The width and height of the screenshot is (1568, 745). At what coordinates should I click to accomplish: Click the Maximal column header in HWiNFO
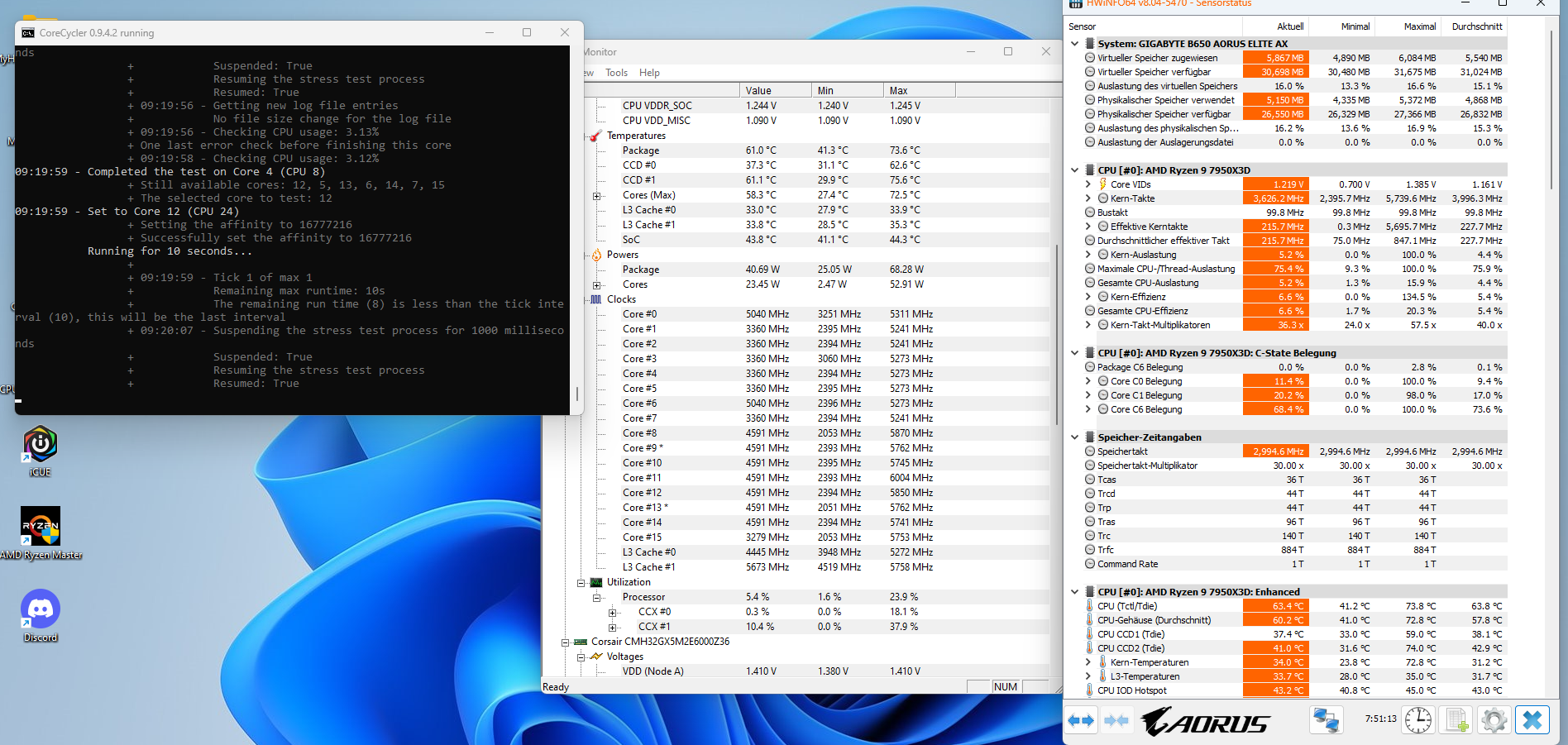(x=1407, y=26)
